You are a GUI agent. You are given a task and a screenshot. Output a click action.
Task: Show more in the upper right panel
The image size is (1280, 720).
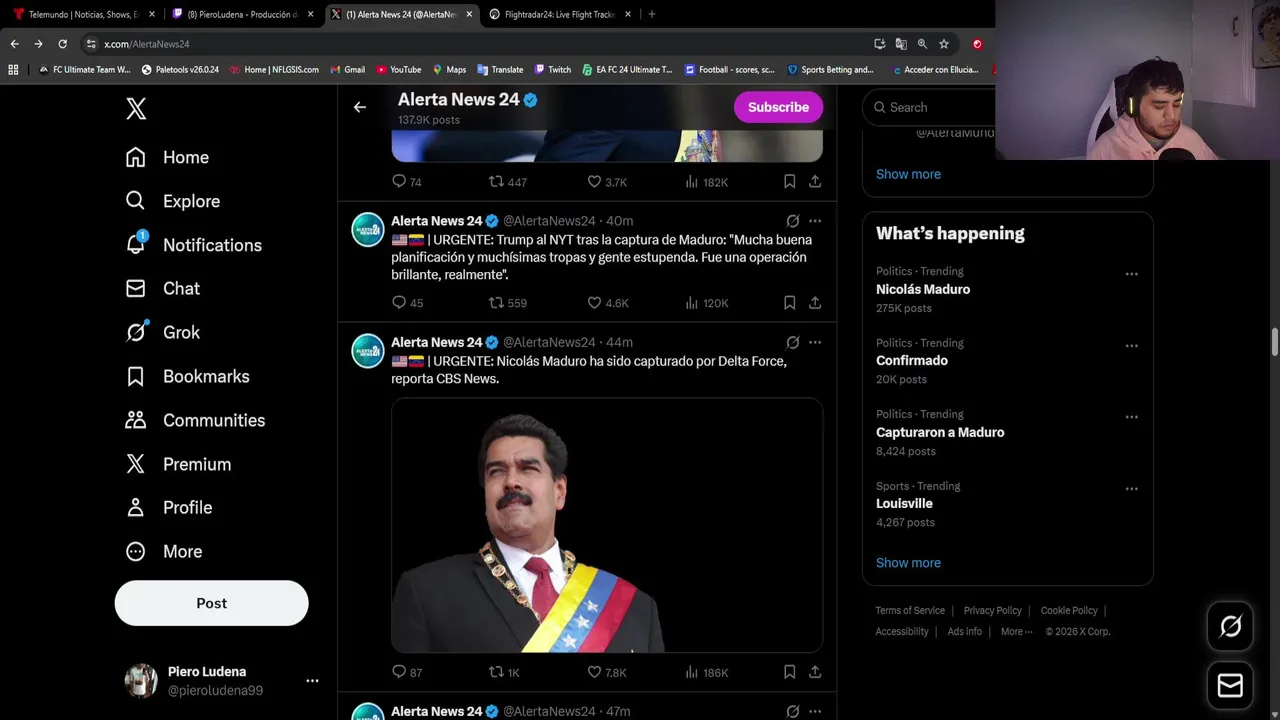tap(908, 174)
